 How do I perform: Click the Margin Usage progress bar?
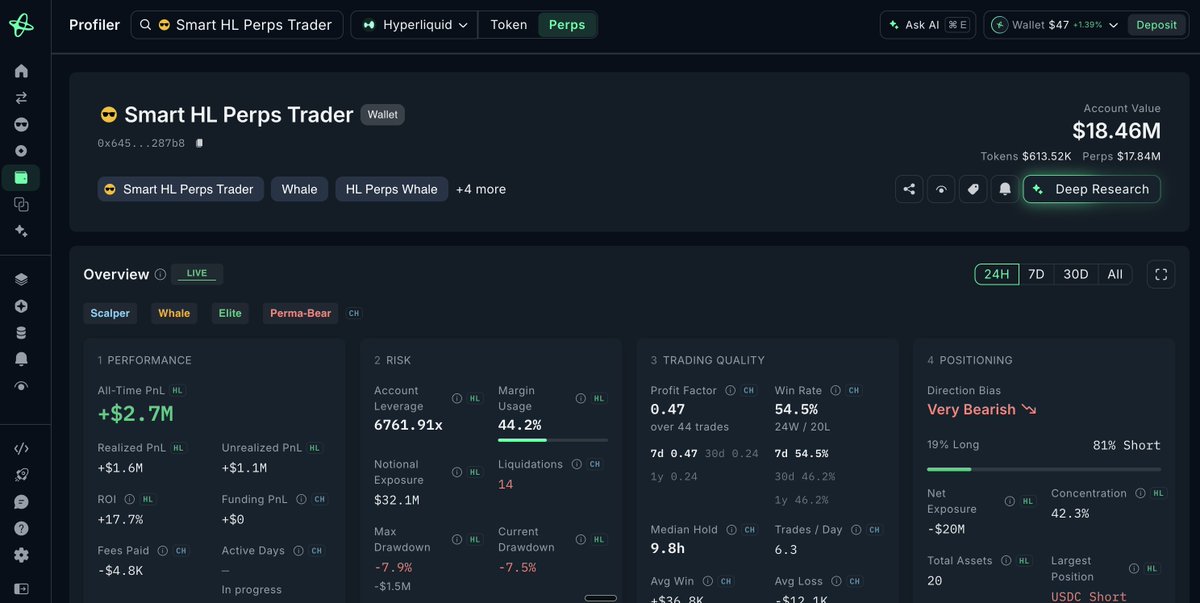click(553, 440)
